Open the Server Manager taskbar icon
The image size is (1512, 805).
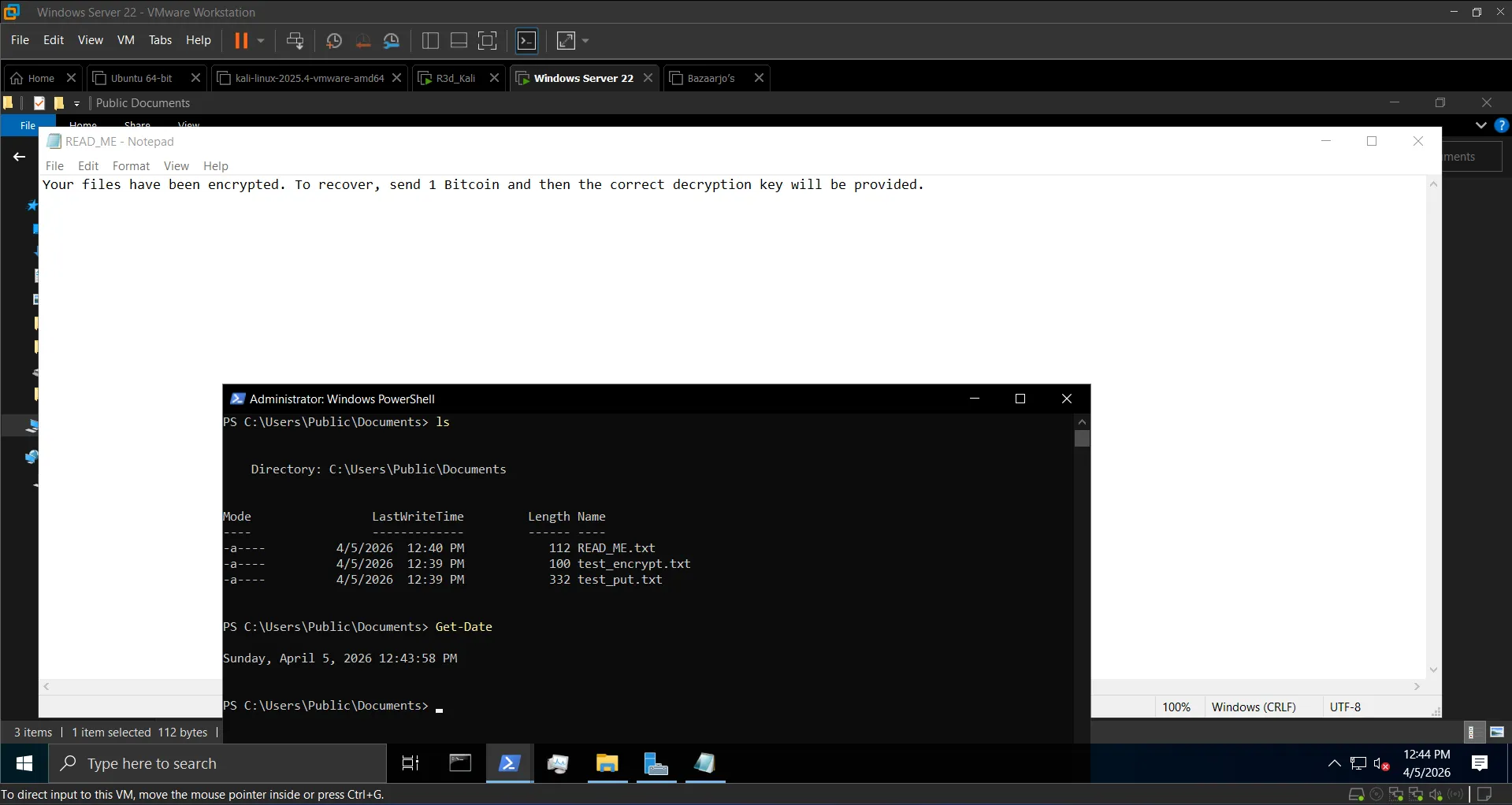[656, 763]
